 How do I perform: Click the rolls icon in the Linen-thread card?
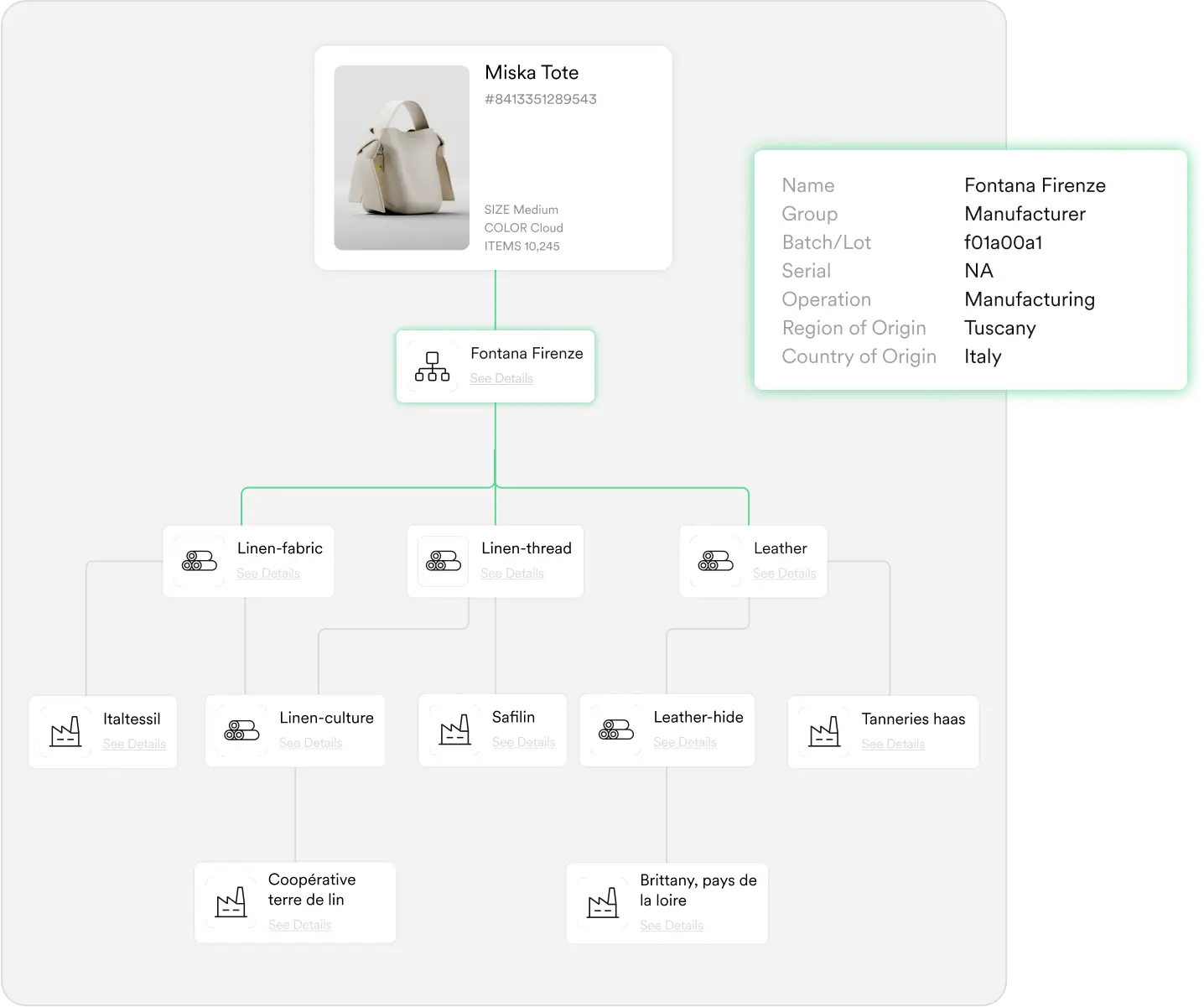click(442, 560)
